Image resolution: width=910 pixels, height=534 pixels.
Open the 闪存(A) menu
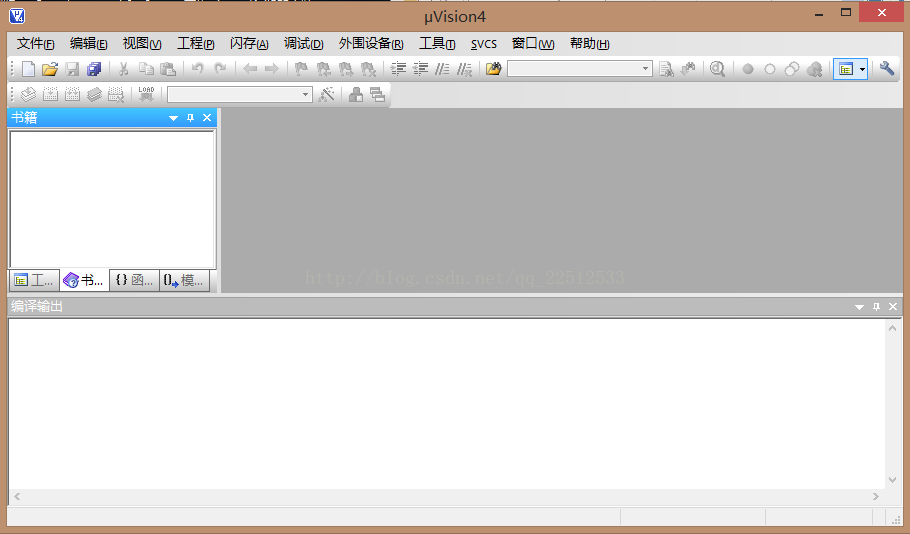click(x=249, y=44)
